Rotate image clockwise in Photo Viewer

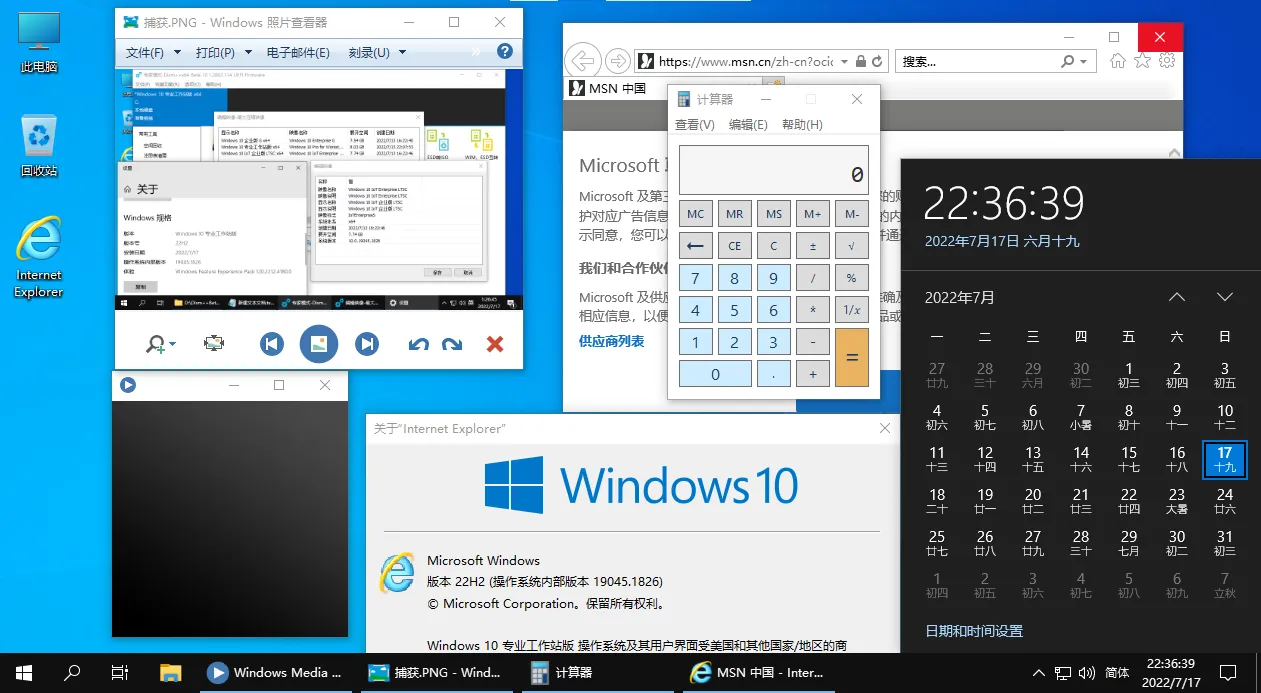[x=452, y=344]
